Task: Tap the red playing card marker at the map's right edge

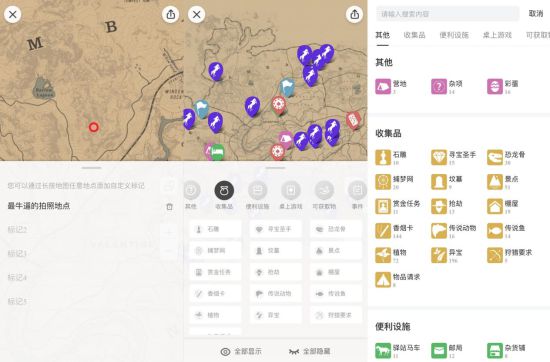Action: (354, 120)
